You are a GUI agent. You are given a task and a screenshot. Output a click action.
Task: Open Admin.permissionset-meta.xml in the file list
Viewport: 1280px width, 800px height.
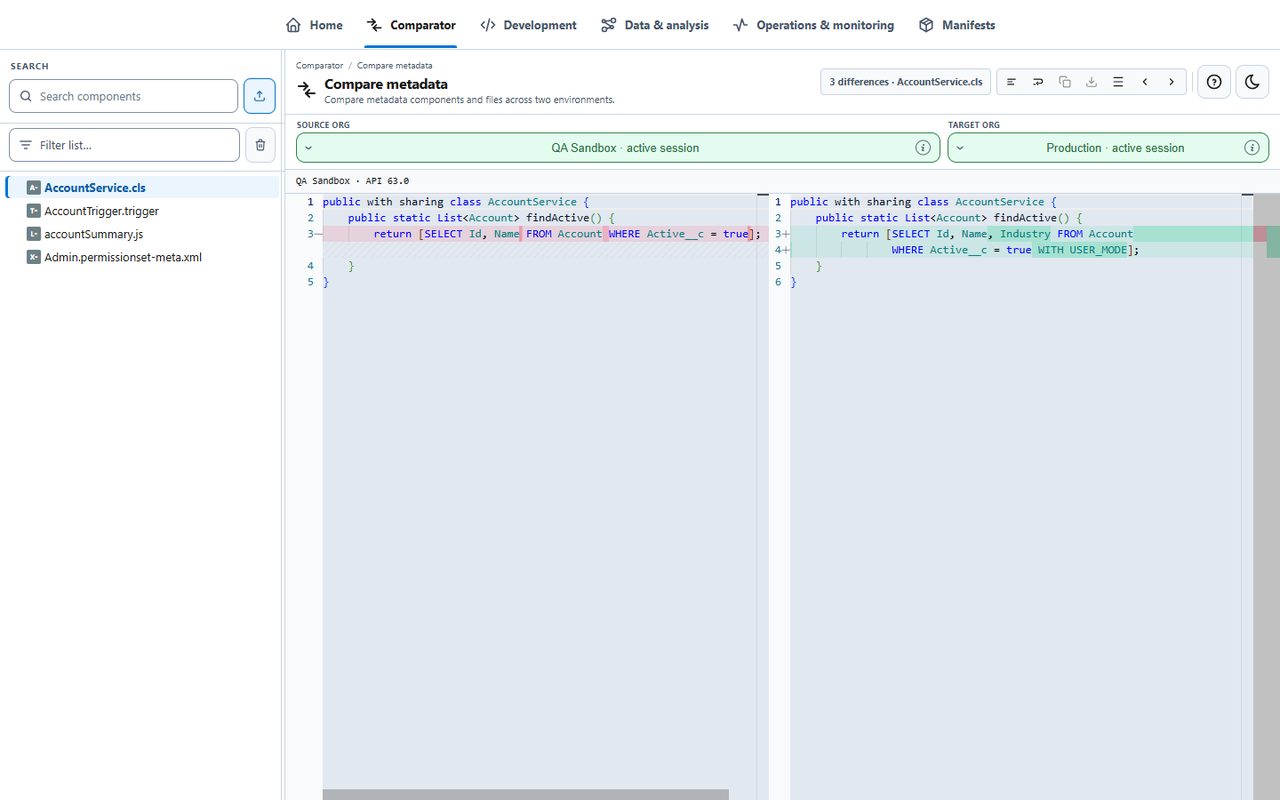click(142, 257)
